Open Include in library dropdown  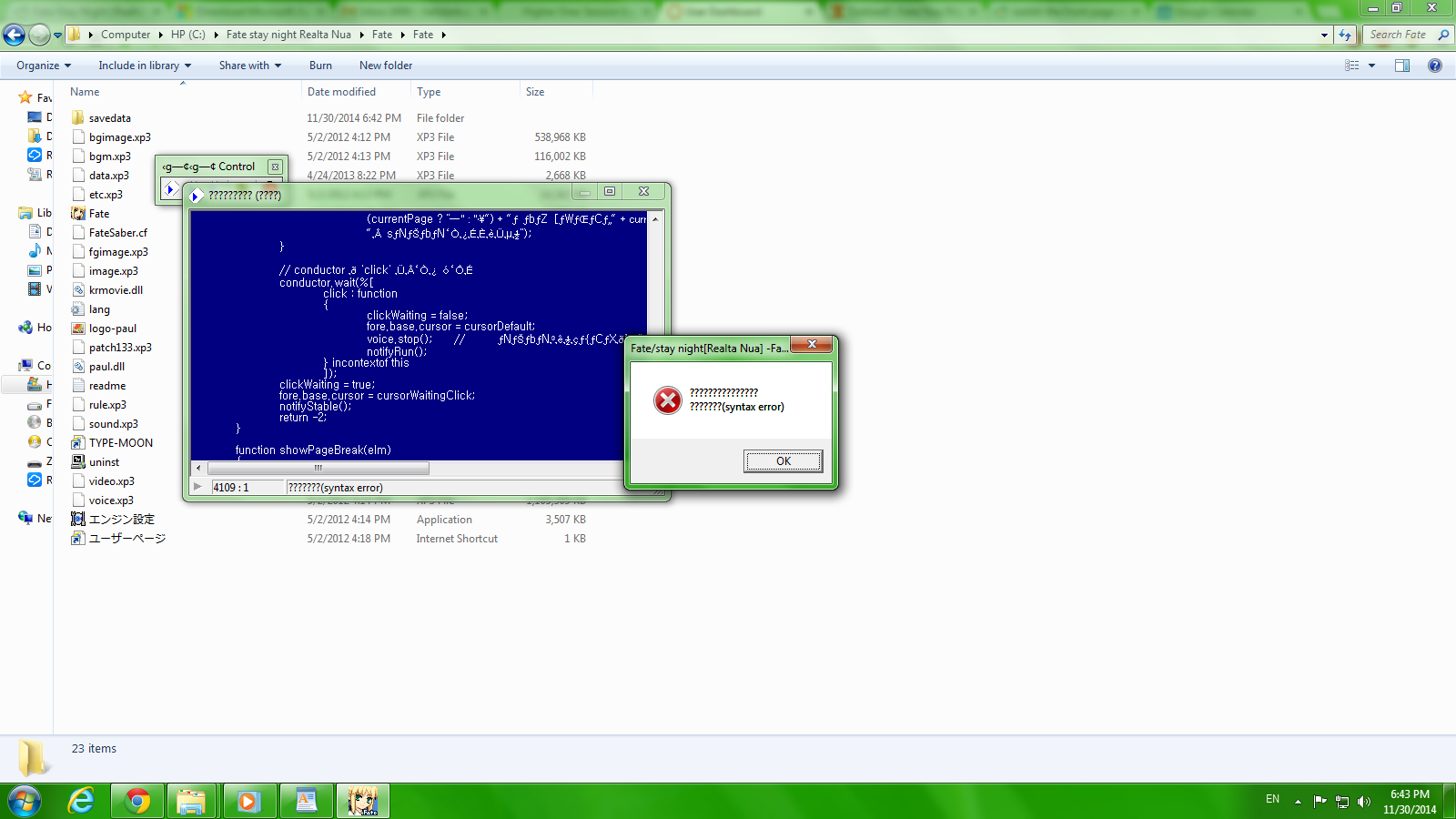[145, 66]
